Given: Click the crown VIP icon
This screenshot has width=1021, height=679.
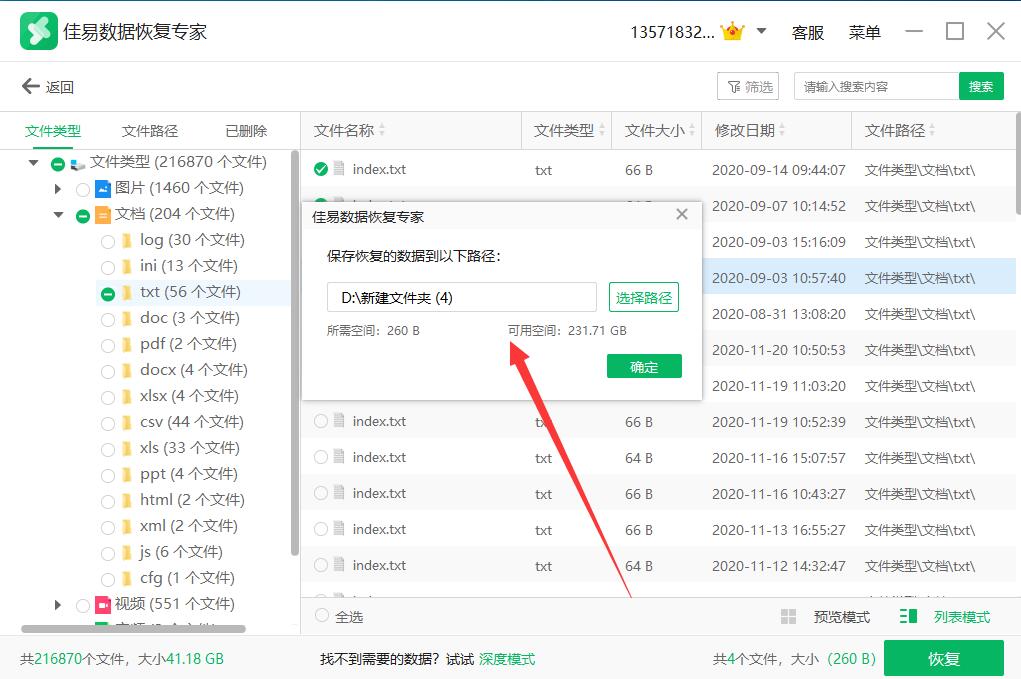Looking at the screenshot, I should pyautogui.click(x=734, y=32).
